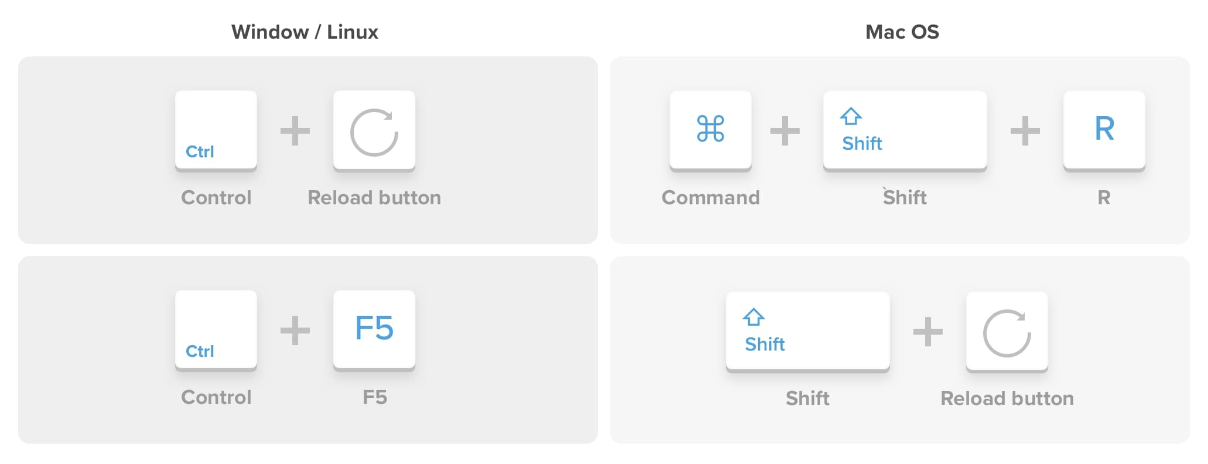Click the Ctrl key paired with reload key

[x=216, y=131]
